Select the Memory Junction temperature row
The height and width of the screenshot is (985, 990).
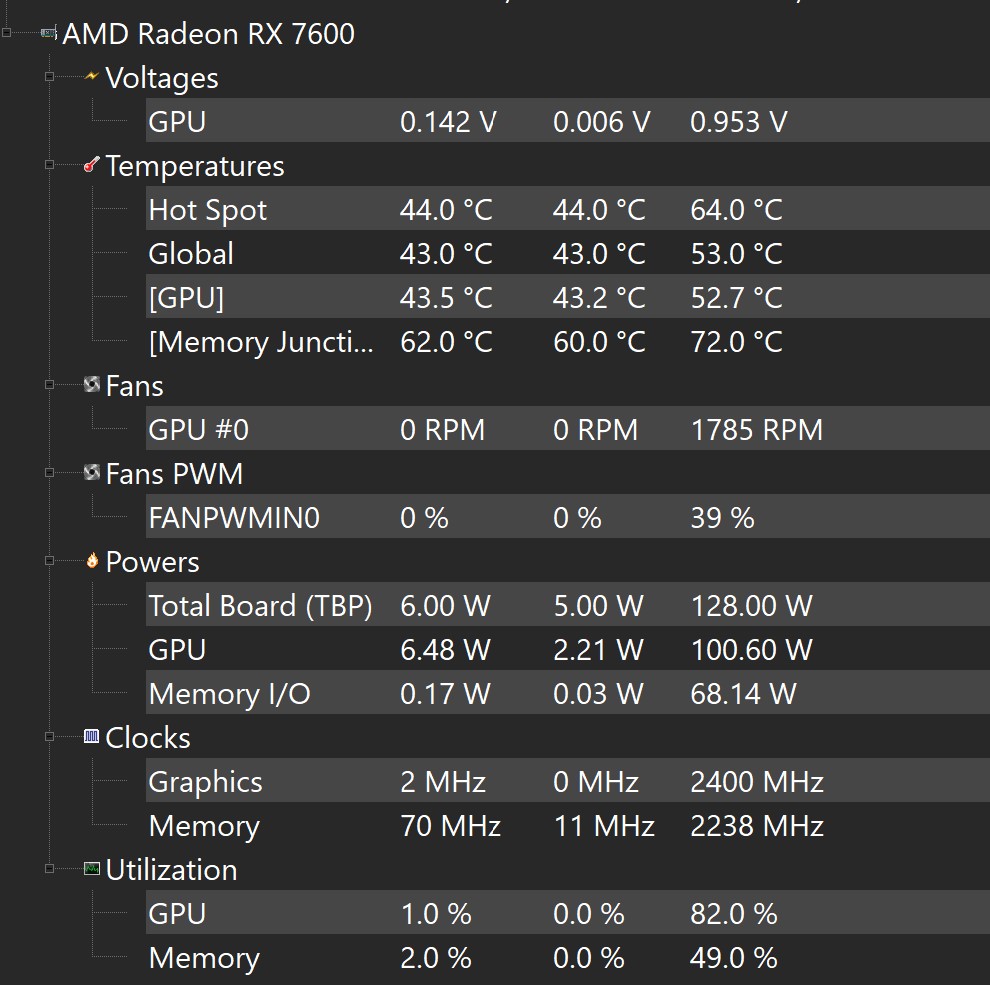[261, 342]
